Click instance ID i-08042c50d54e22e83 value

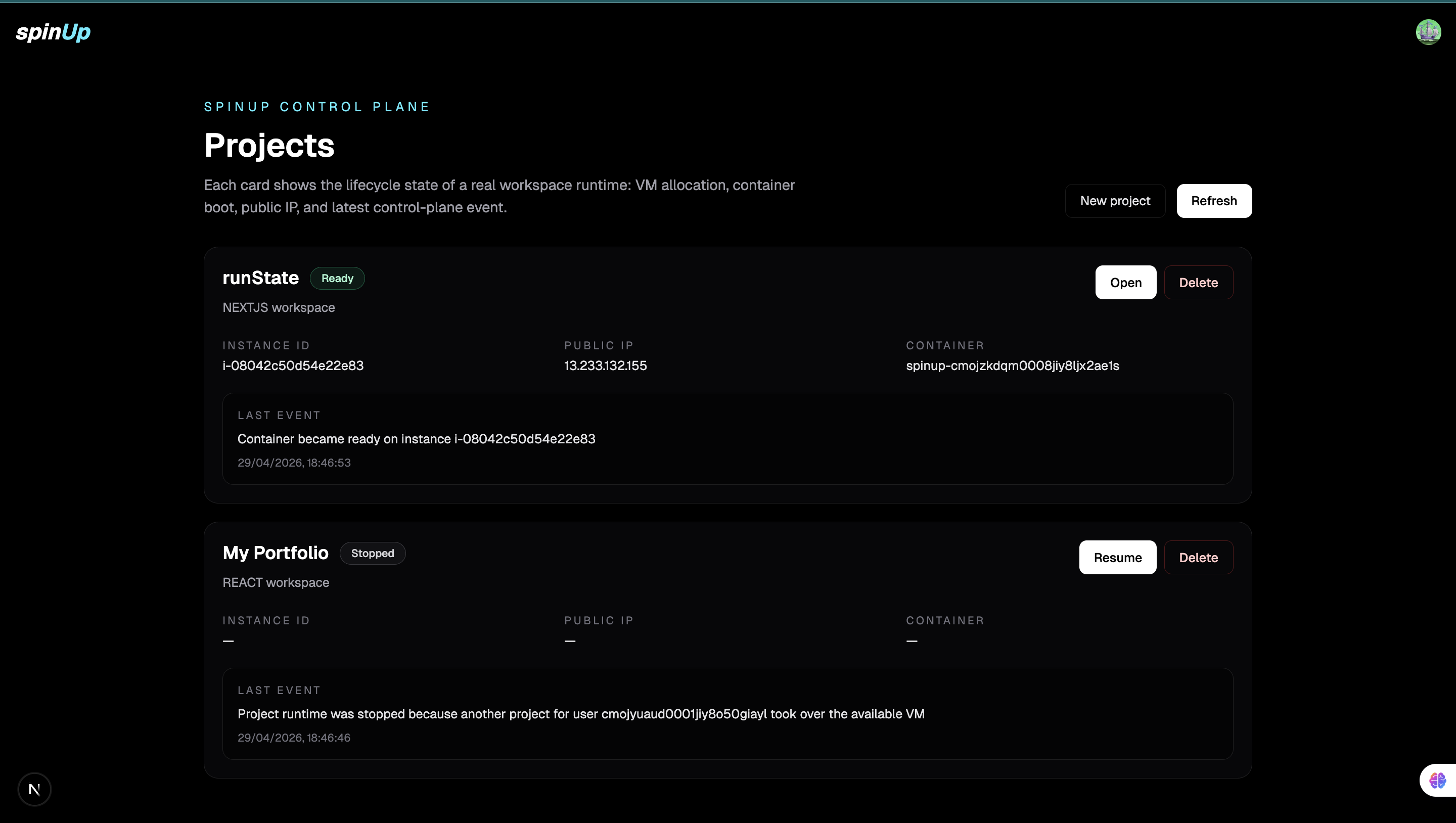293,365
